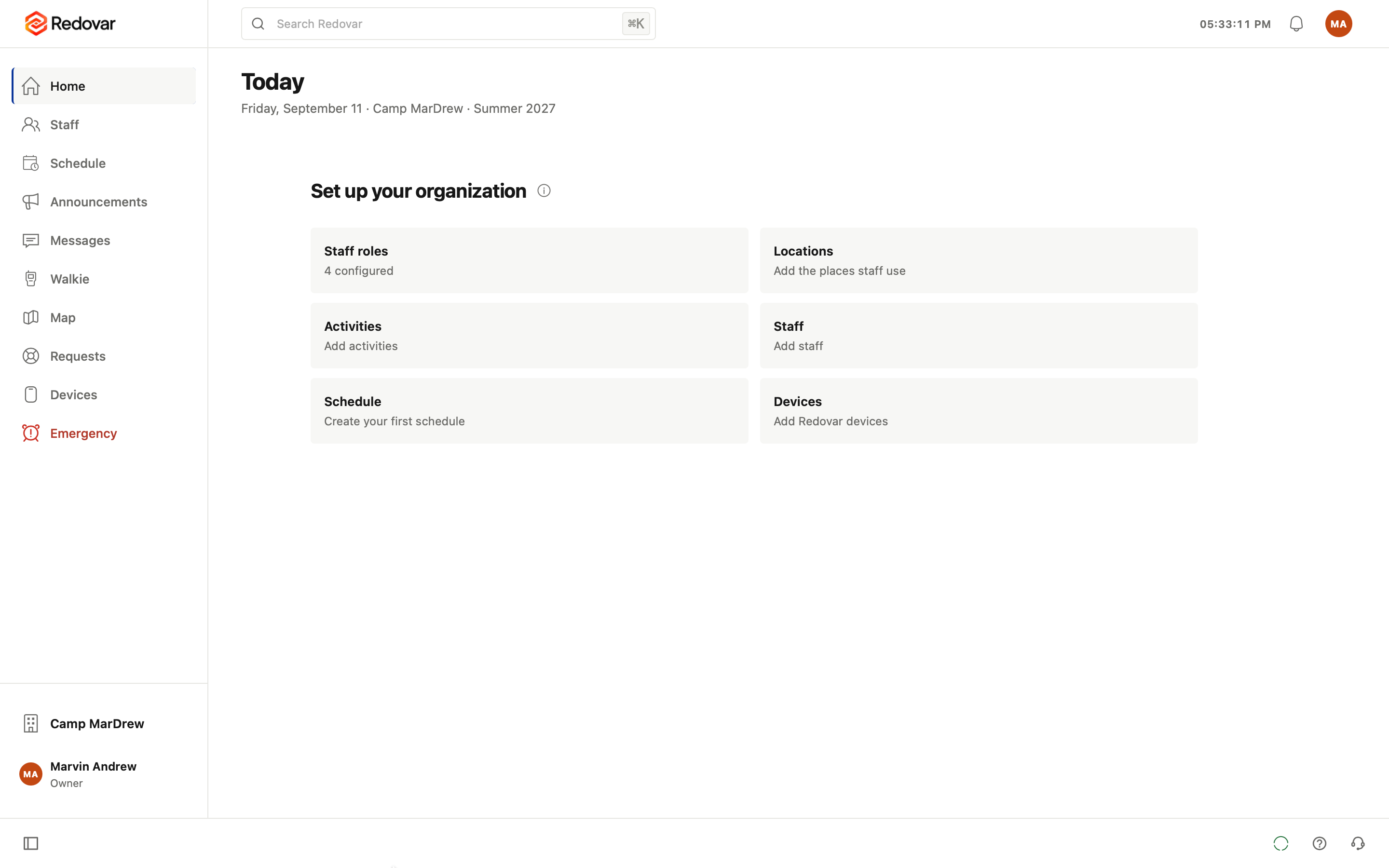Click the Activities Add activities card
This screenshot has width=1389, height=868.
click(x=529, y=336)
